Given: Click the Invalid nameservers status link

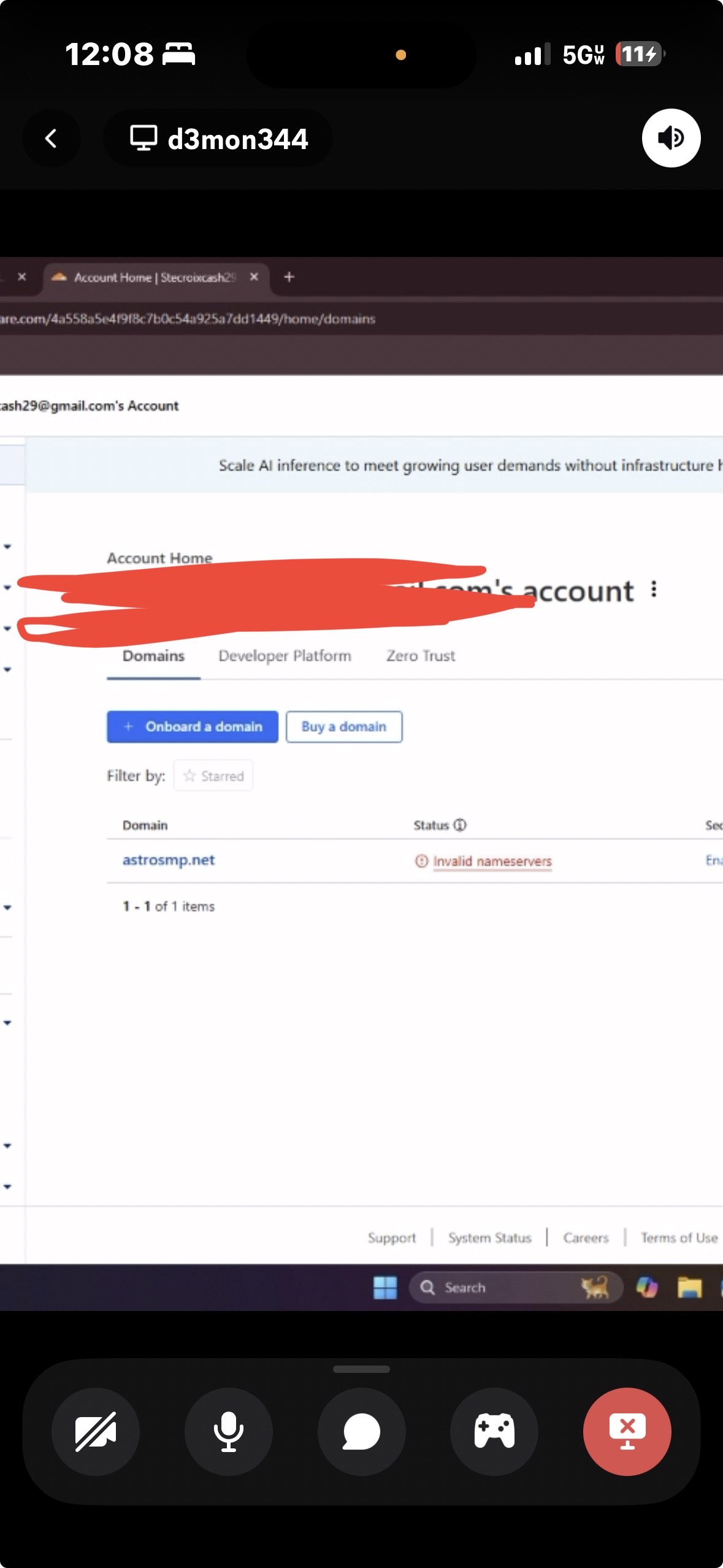Looking at the screenshot, I should (x=492, y=861).
